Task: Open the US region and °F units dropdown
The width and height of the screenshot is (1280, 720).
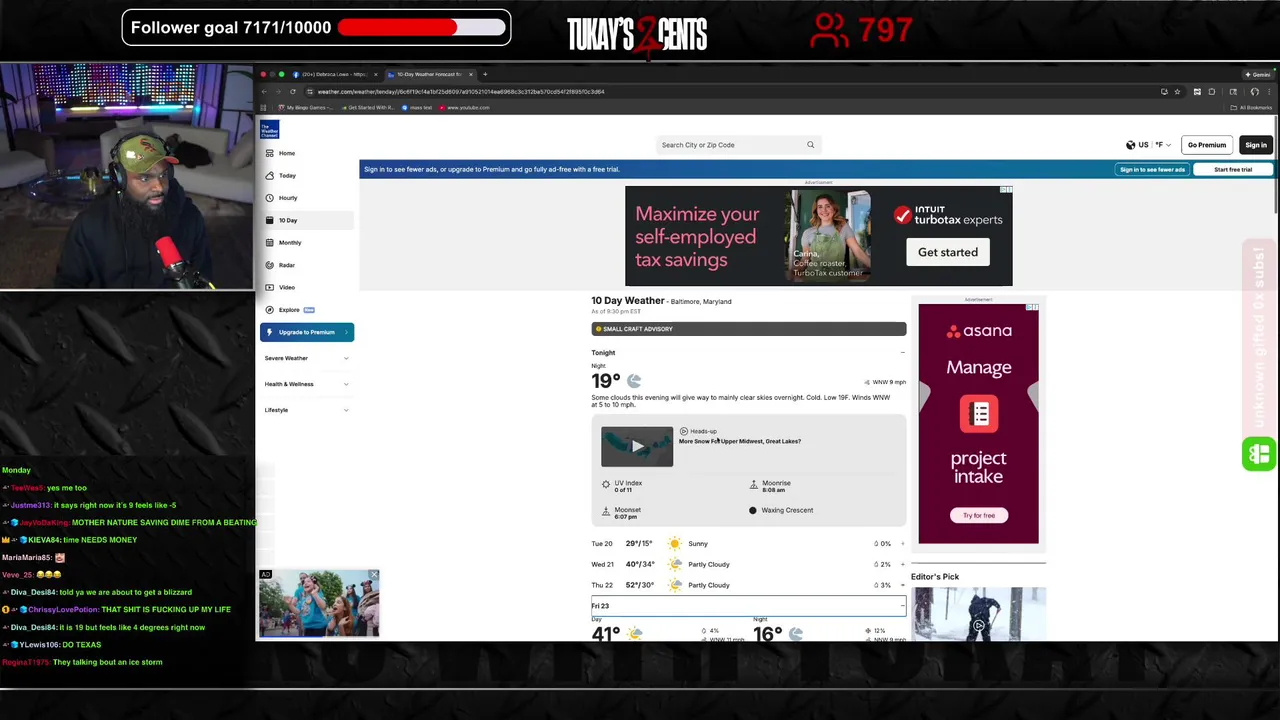Action: pyautogui.click(x=1148, y=145)
